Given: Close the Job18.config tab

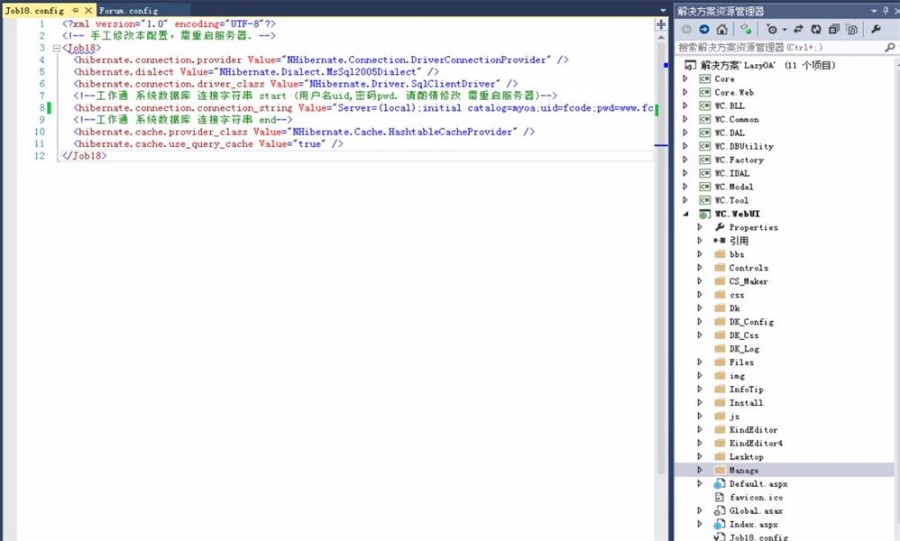Looking at the screenshot, I should pos(87,10).
